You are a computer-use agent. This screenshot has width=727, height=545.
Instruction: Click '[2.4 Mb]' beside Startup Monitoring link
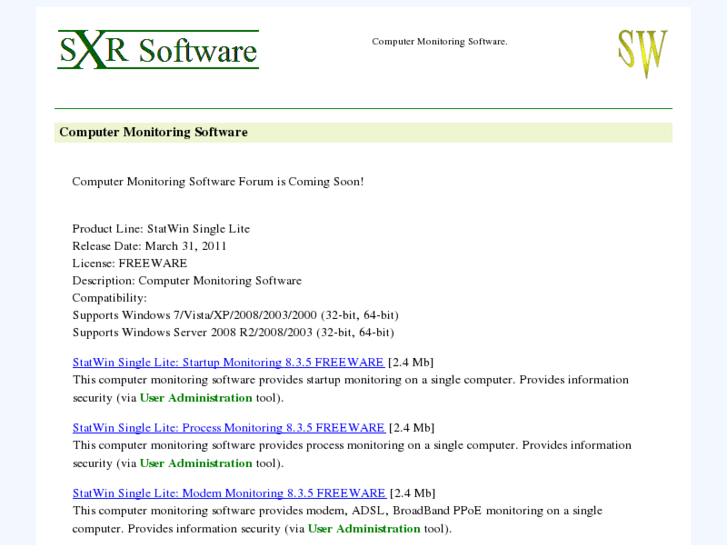[411, 362]
